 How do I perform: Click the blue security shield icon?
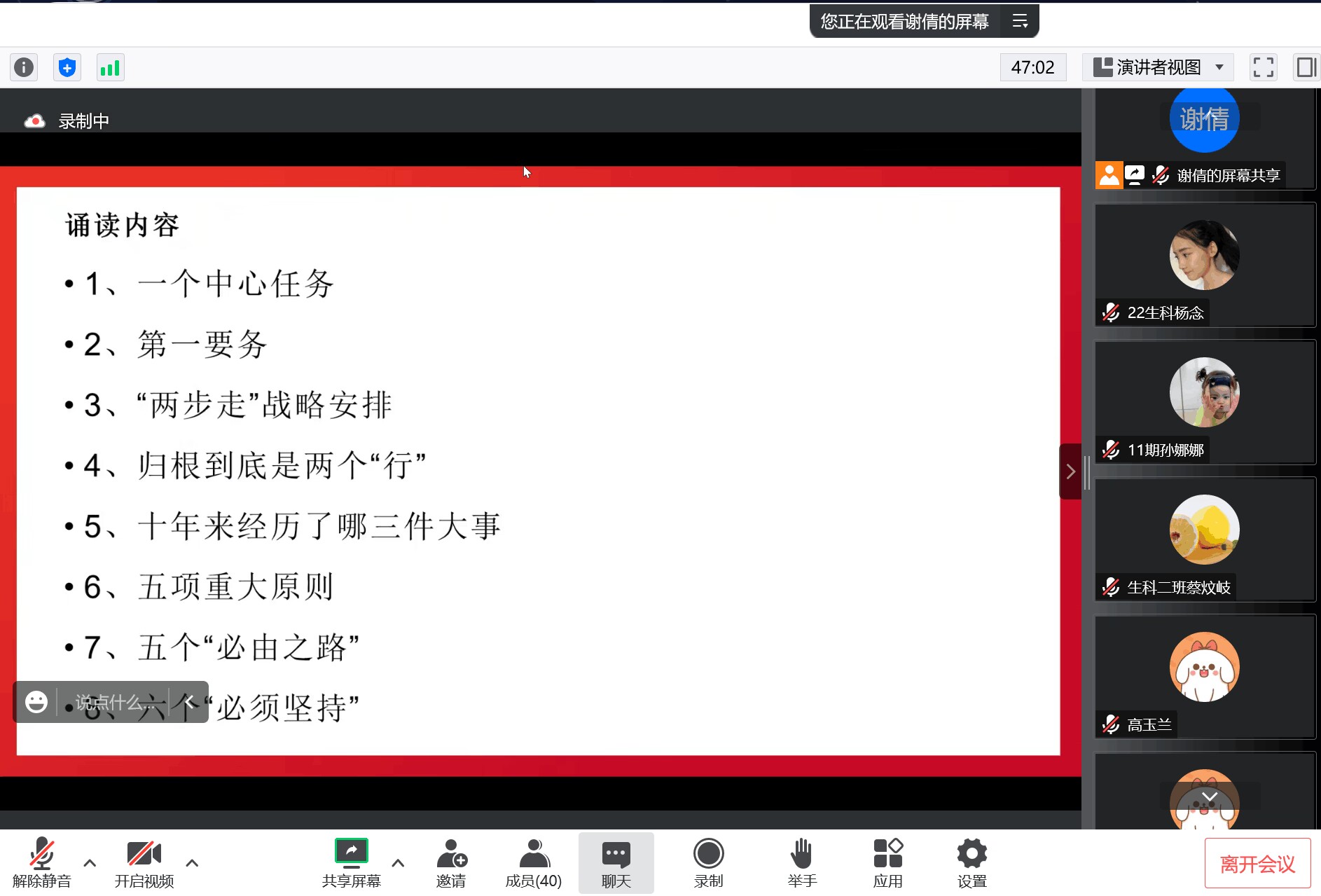pyautogui.click(x=67, y=67)
